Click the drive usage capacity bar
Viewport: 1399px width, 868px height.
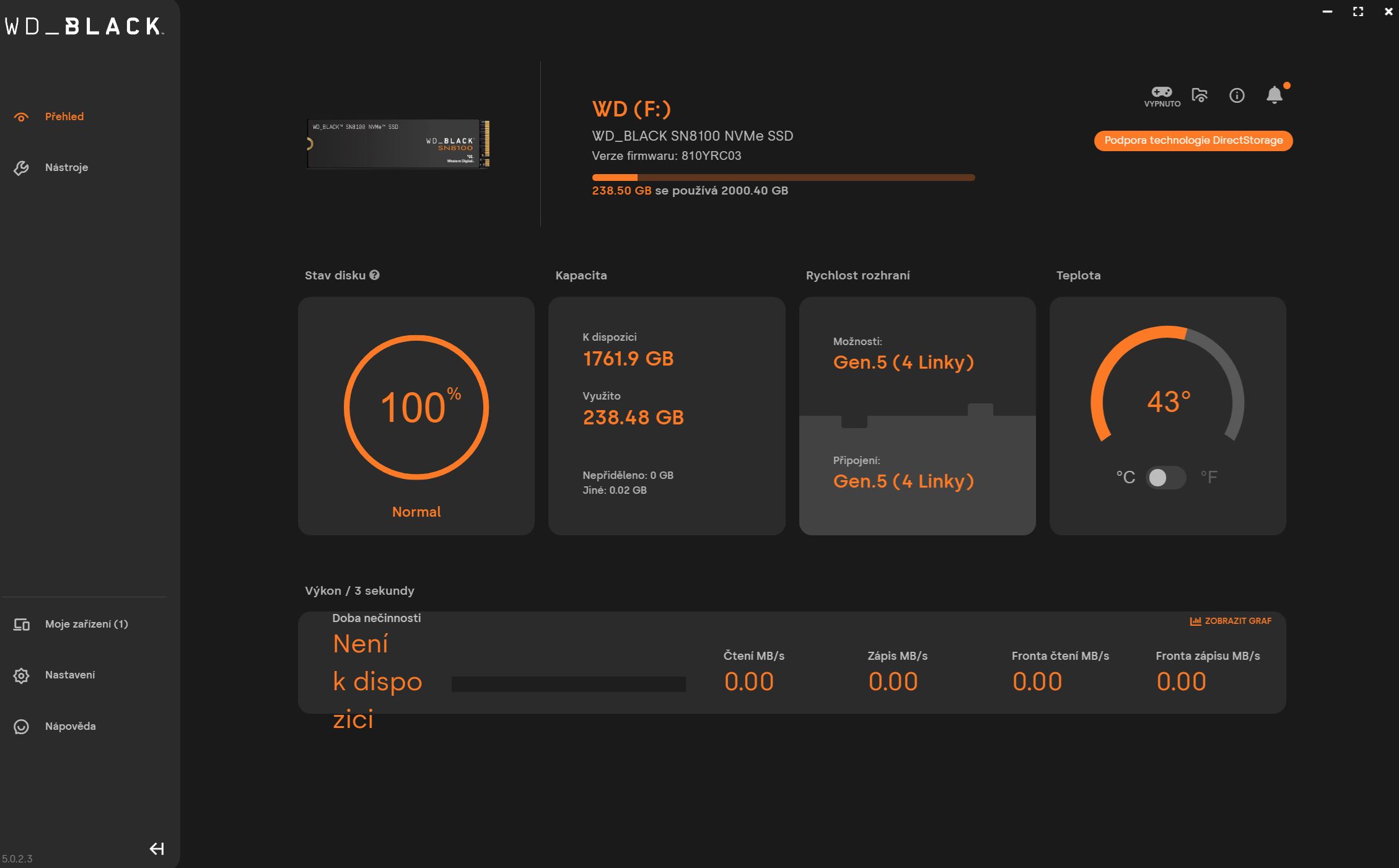(783, 178)
